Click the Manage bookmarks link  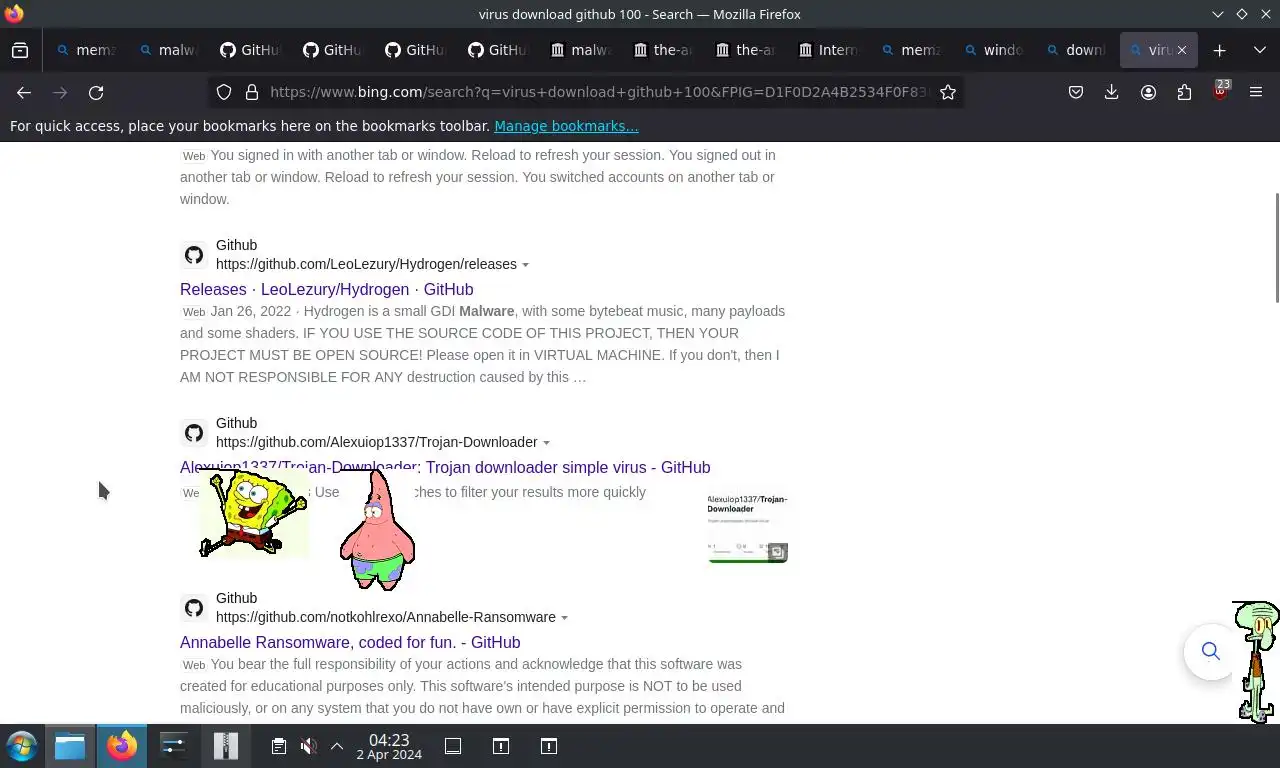click(566, 126)
